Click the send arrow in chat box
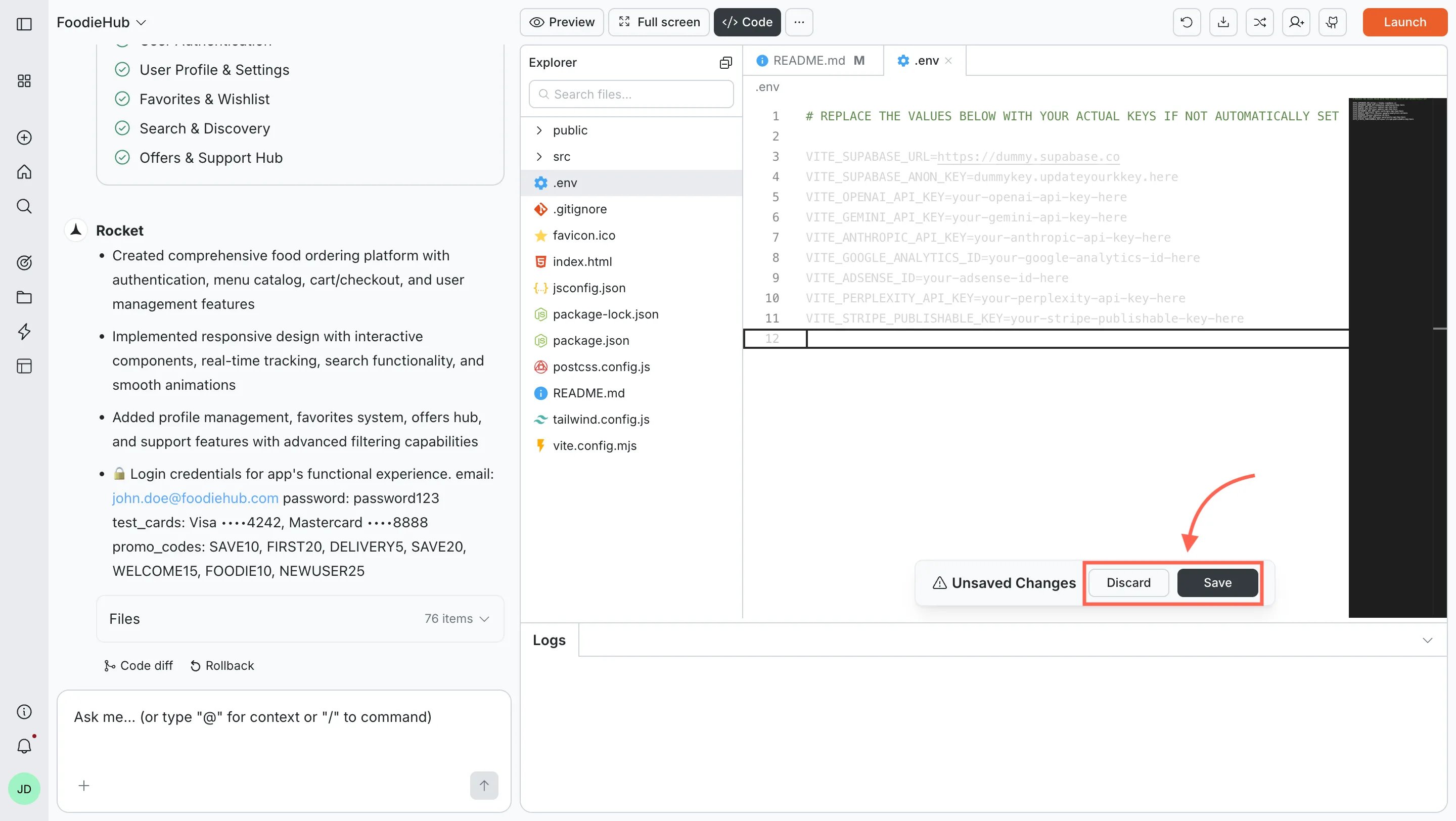 [x=484, y=786]
